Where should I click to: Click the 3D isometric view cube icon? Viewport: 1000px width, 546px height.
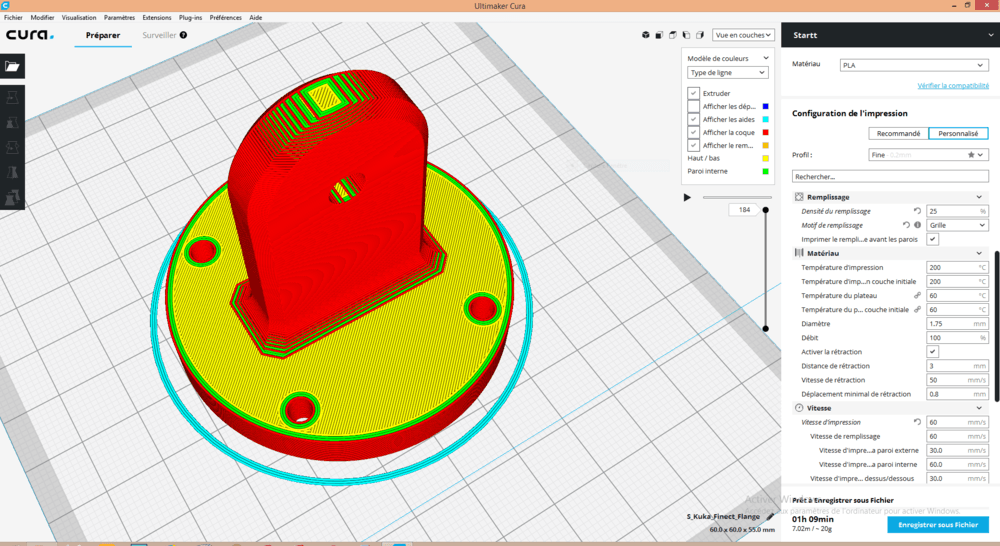click(645, 35)
